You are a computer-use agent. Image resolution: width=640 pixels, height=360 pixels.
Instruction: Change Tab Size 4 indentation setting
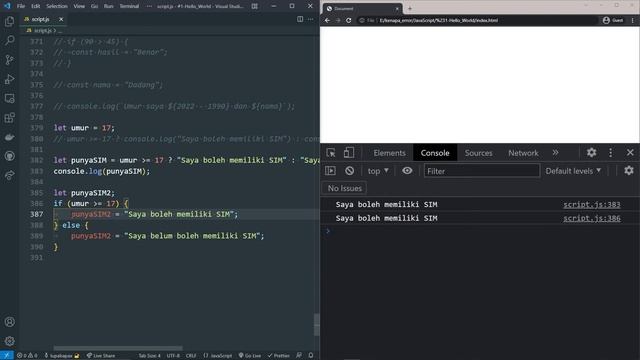(x=149, y=356)
